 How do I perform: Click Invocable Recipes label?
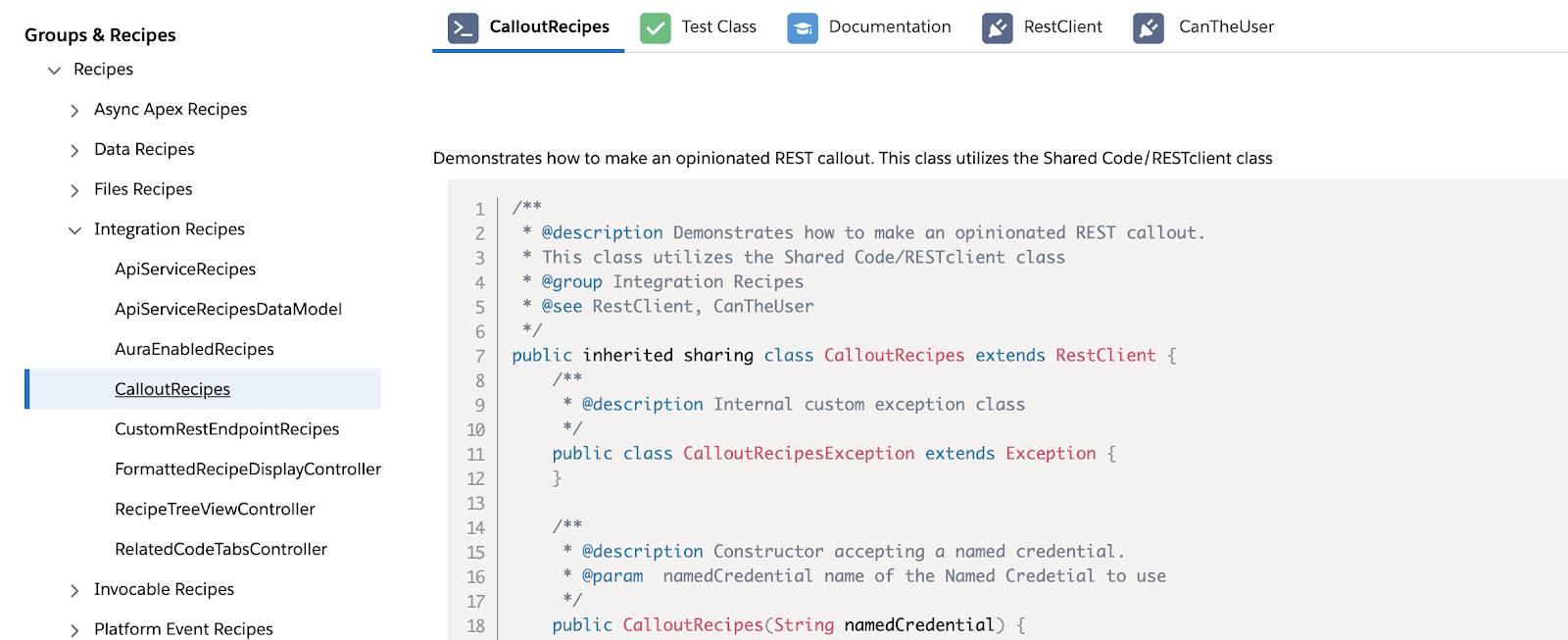point(164,590)
